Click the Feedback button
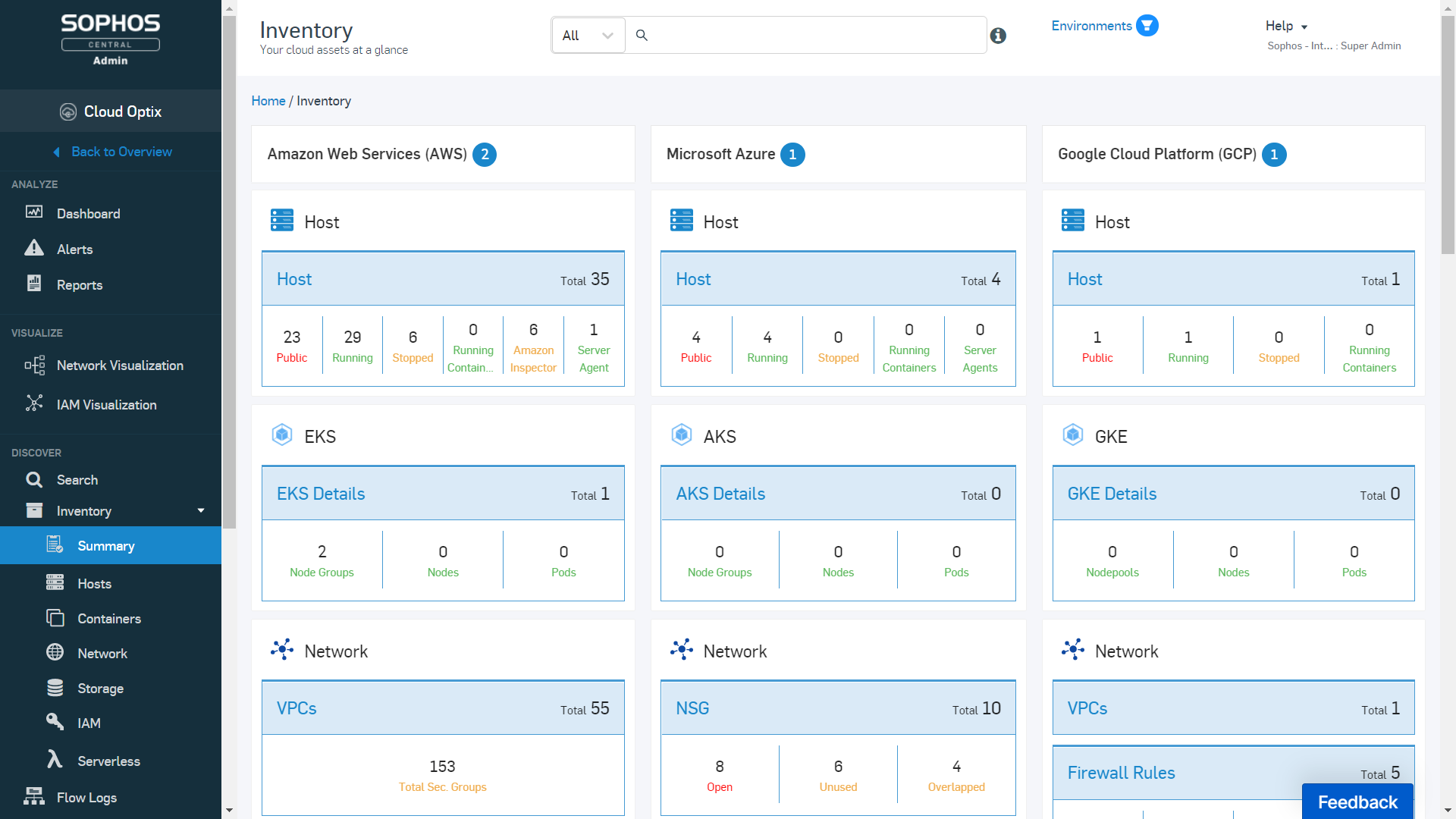Viewport: 1456px width, 819px height. [x=1357, y=801]
